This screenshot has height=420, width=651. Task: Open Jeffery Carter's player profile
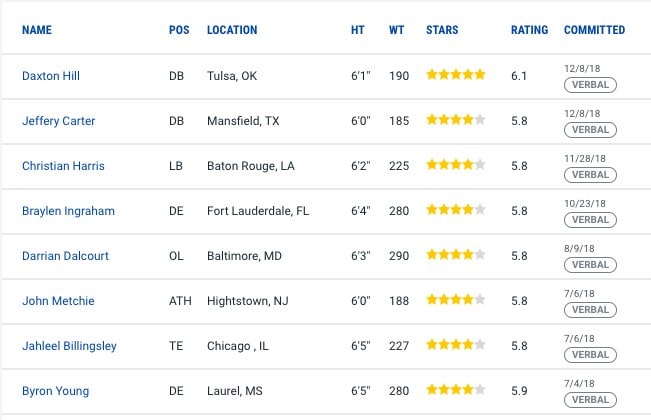point(59,121)
